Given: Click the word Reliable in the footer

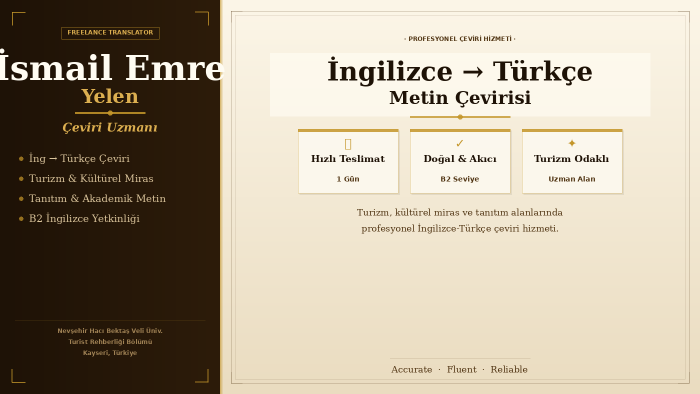Looking at the screenshot, I should (509, 369).
